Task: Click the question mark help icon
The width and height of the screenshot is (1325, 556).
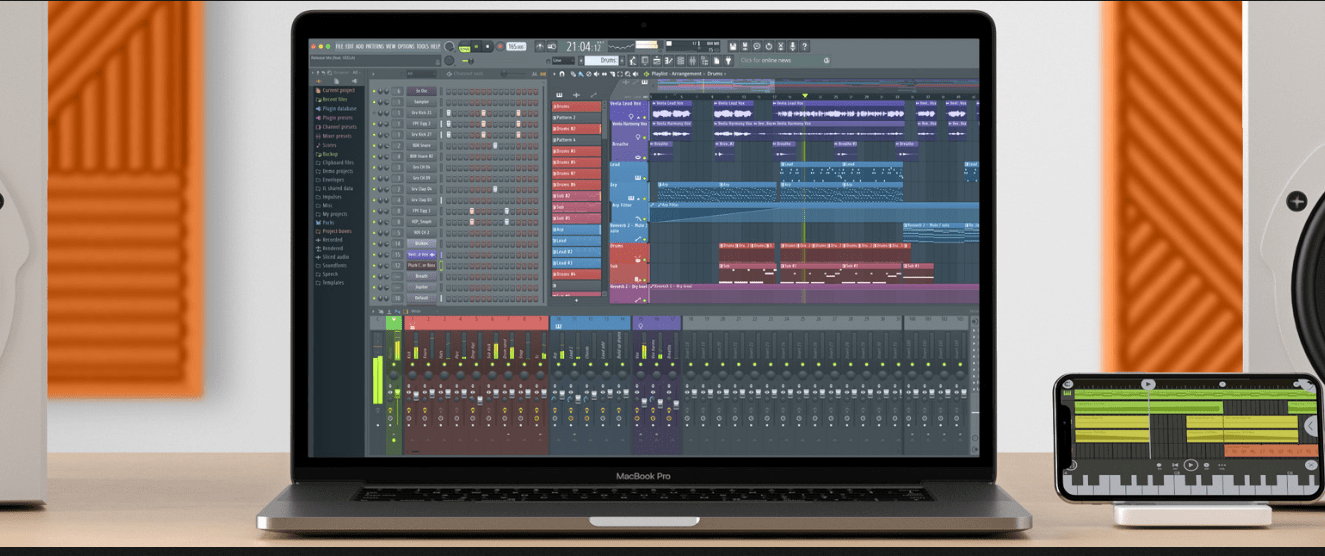Action: pos(805,46)
